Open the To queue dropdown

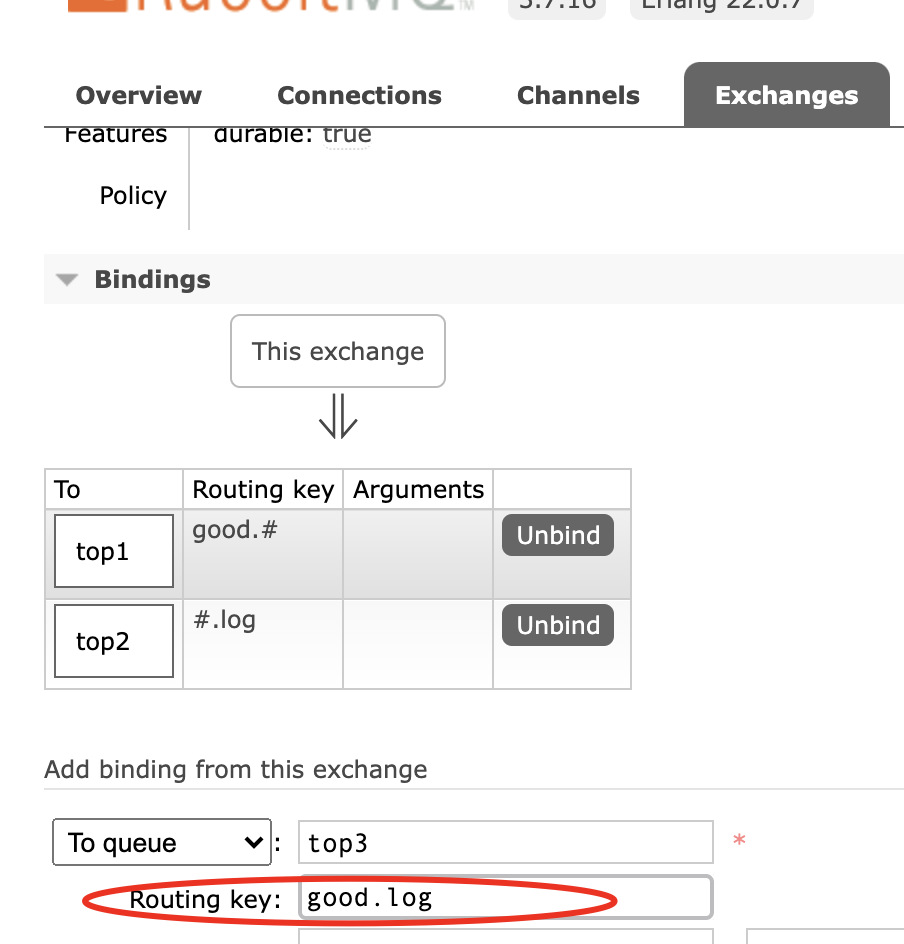click(x=162, y=842)
